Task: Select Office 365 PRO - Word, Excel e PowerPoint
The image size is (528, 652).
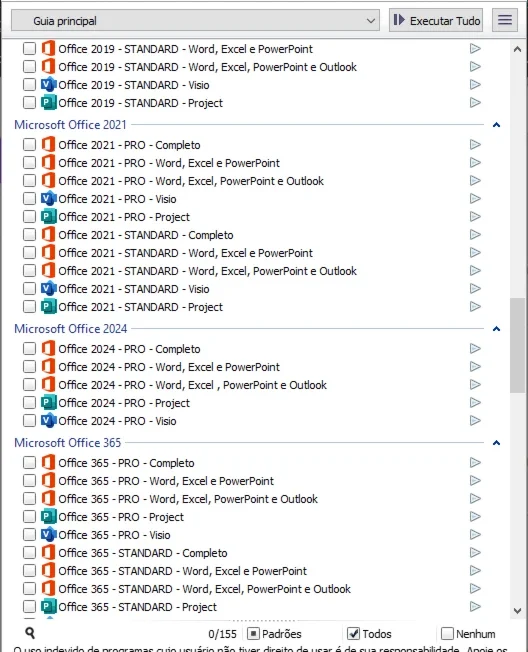Action: coord(166,481)
